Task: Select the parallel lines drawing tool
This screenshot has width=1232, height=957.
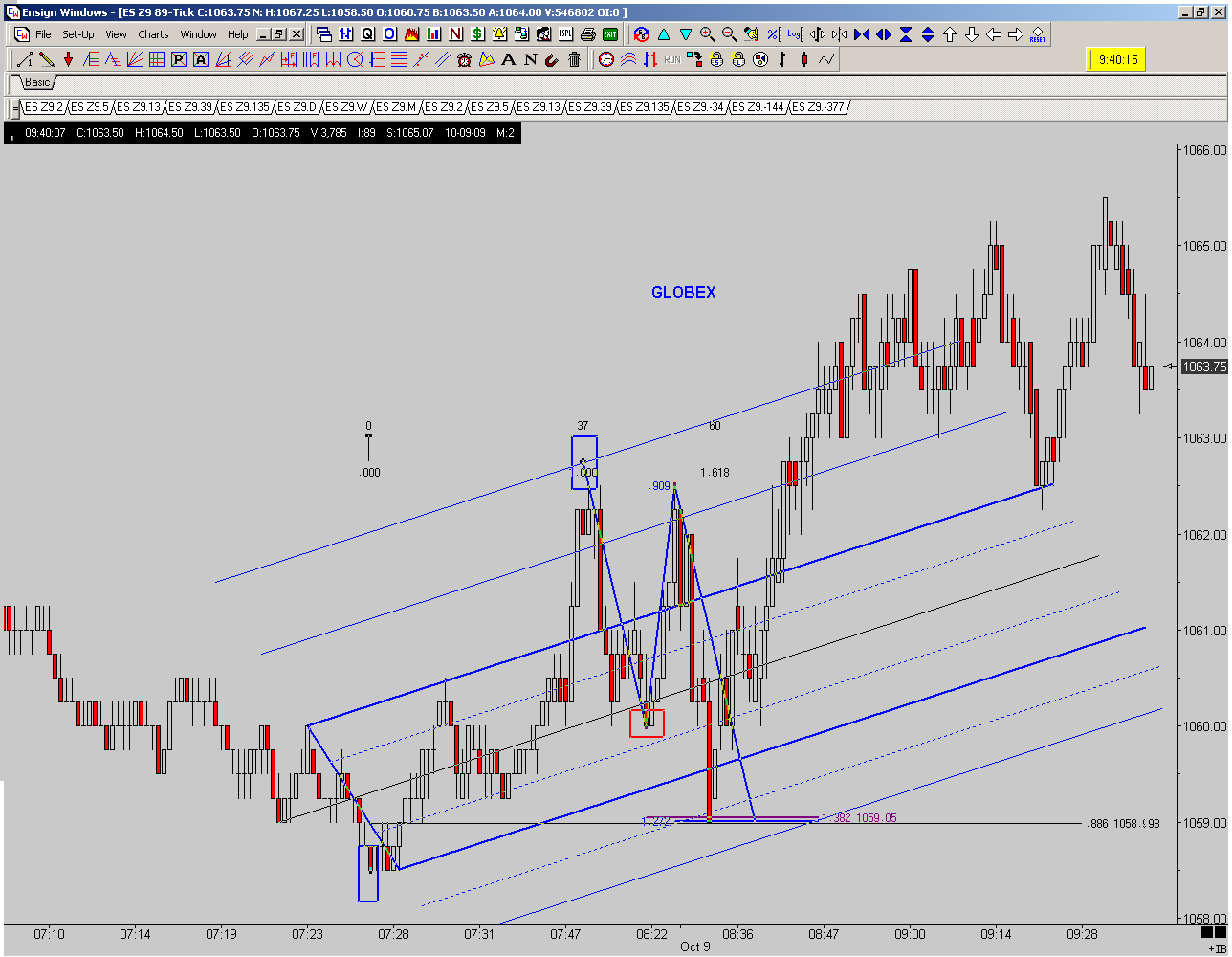Action: pyautogui.click(x=442, y=59)
